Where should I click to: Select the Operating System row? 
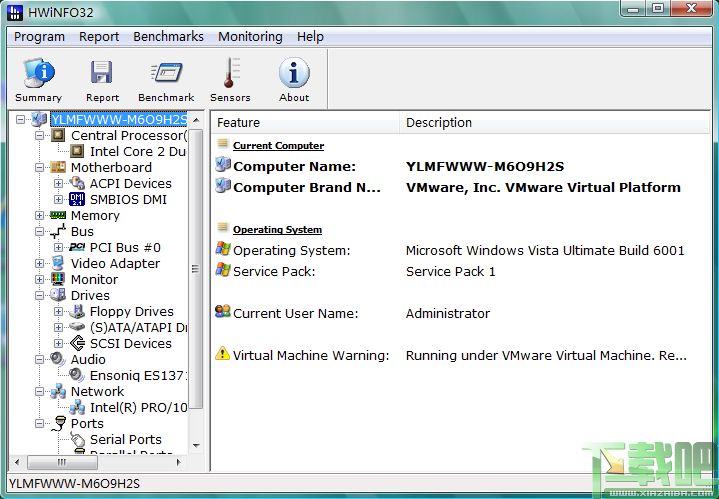[461, 250]
